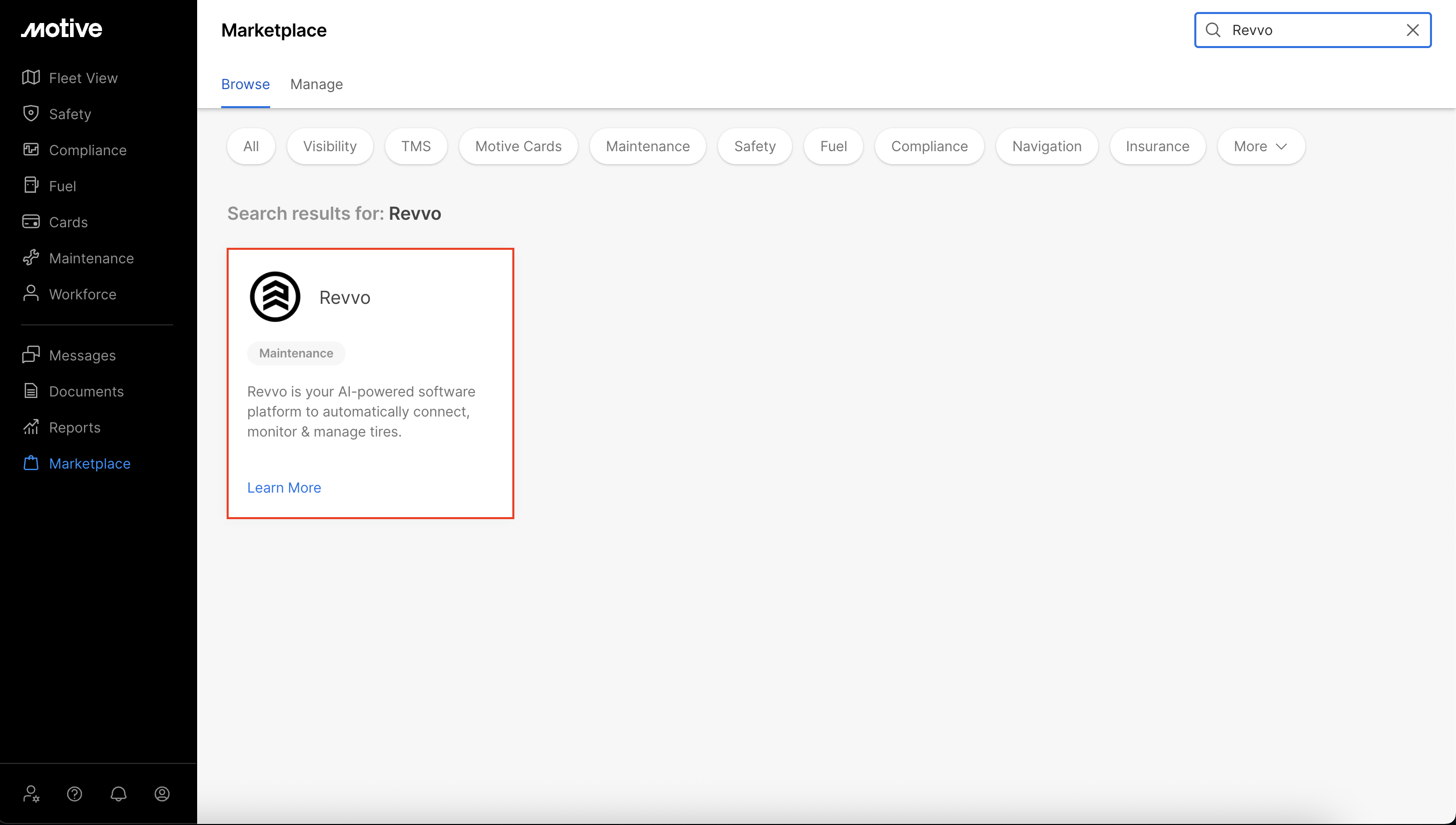Viewport: 1456px width, 825px height.
Task: Navigate to Cards
Action: coord(69,222)
